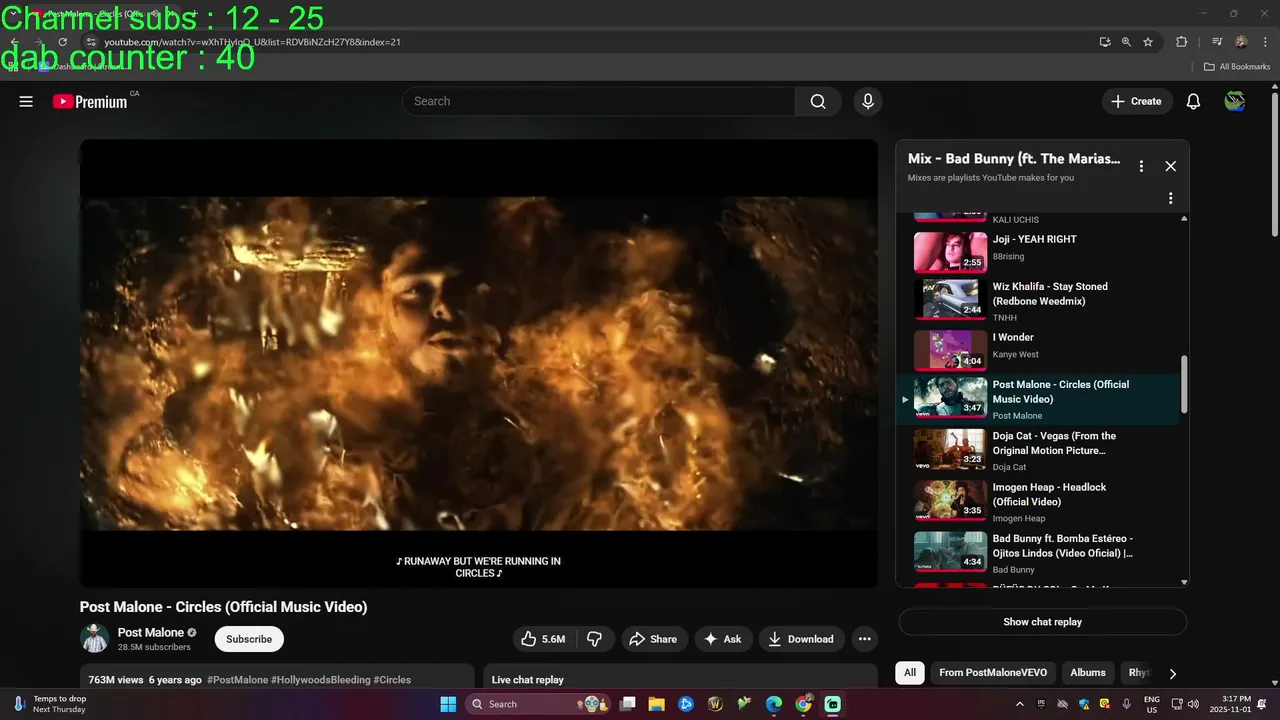Dislike the Circles video
Viewport: 1280px width, 720px height.
point(594,639)
